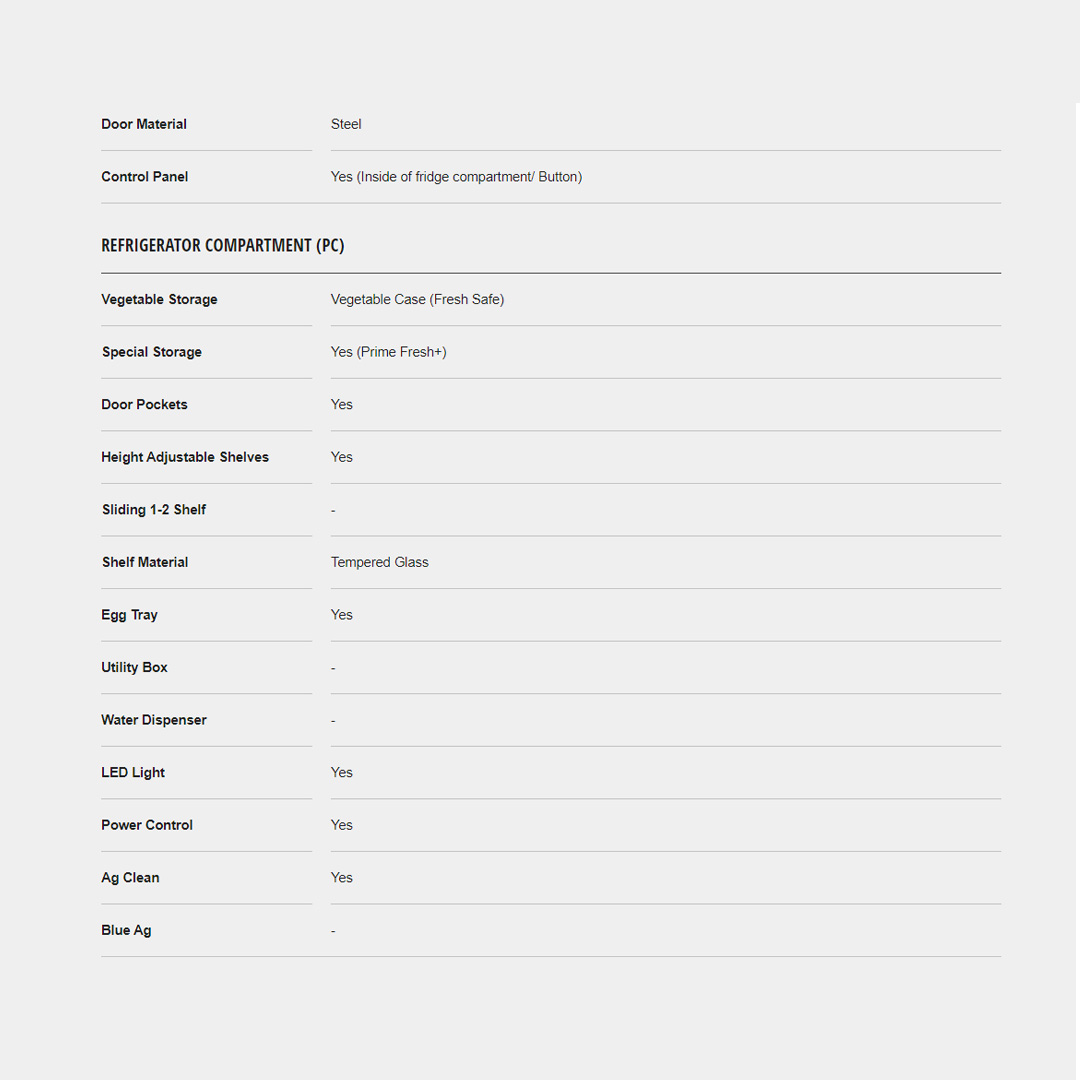Click the Utility Box label
1080x1080 pixels.
(134, 667)
